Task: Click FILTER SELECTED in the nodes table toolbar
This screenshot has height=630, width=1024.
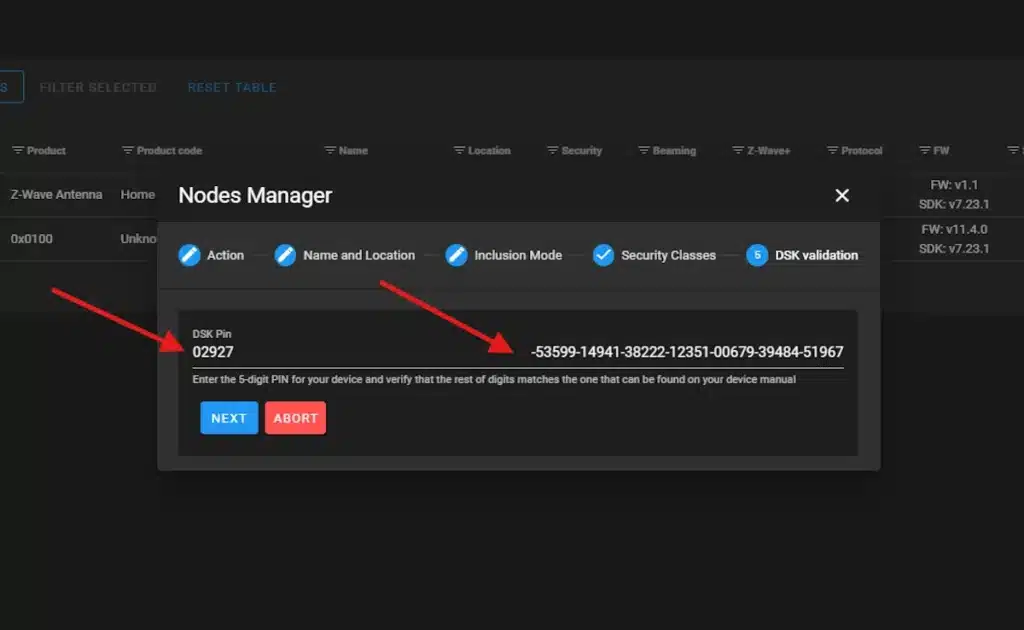Action: (x=98, y=87)
